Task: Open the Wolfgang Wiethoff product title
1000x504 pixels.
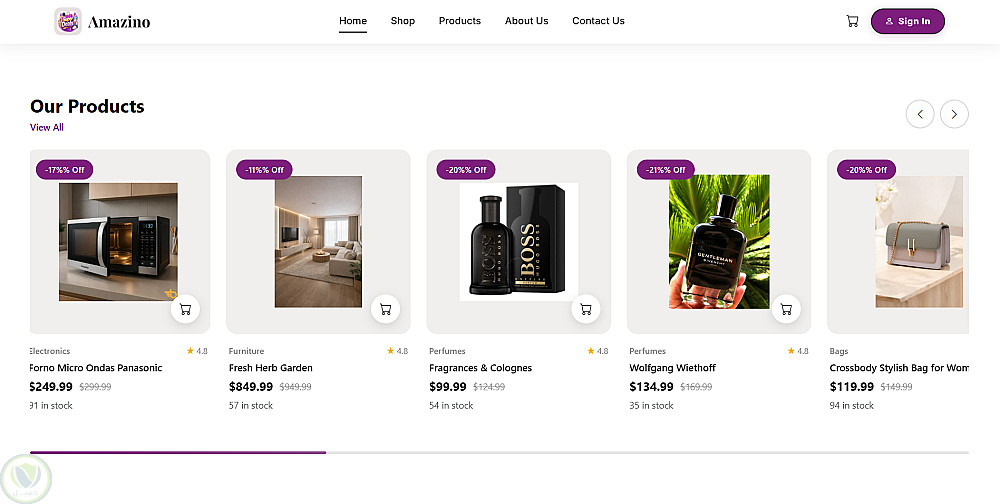Action: click(672, 368)
